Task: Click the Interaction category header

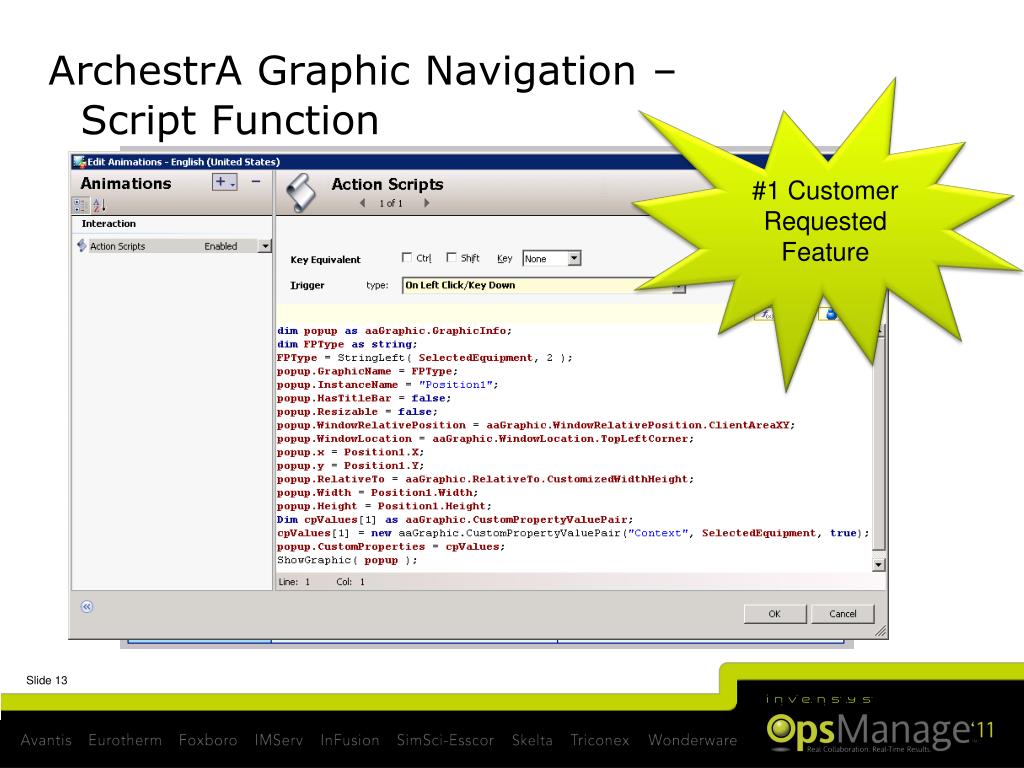Action: click(108, 223)
